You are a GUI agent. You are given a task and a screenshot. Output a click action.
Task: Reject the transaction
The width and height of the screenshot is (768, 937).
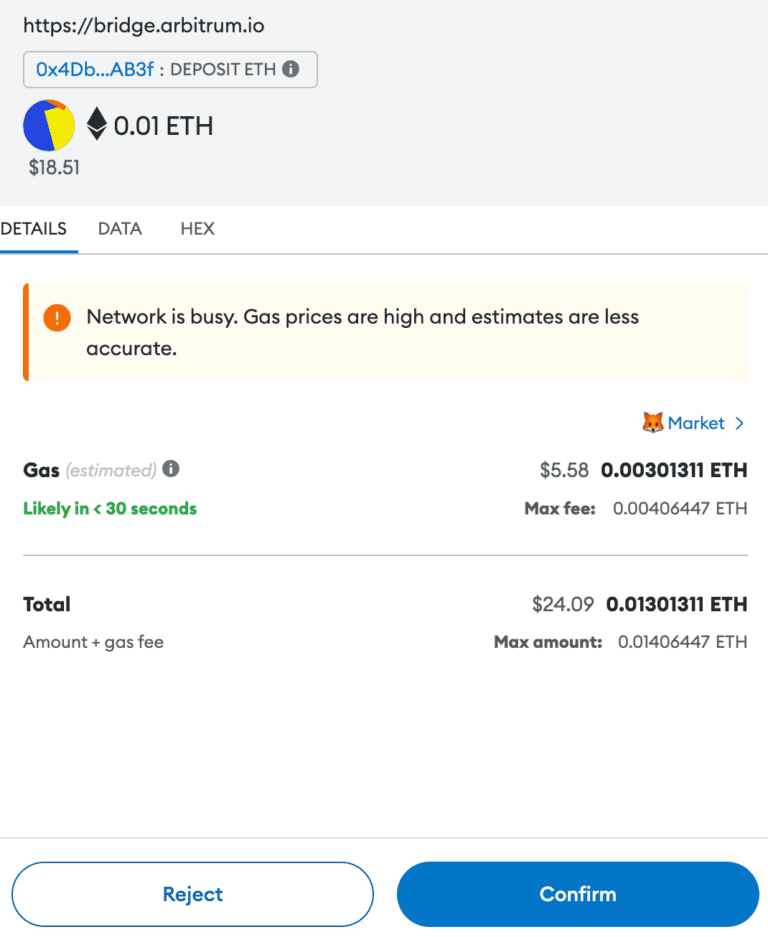[x=192, y=894]
